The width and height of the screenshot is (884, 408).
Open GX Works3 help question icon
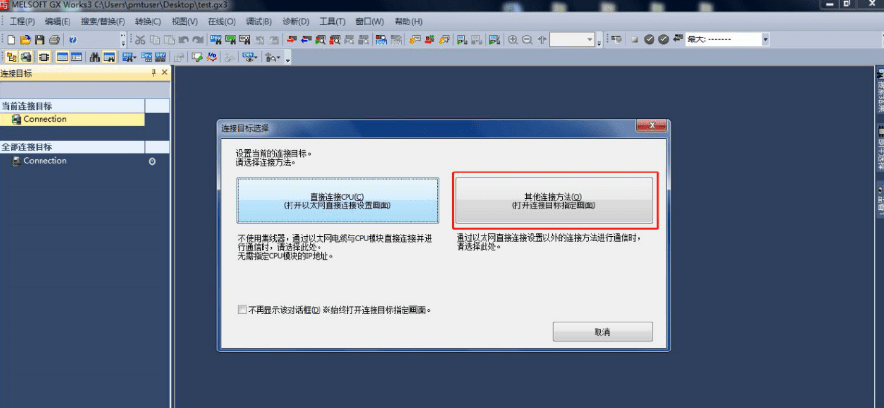pyautogui.click(x=73, y=40)
